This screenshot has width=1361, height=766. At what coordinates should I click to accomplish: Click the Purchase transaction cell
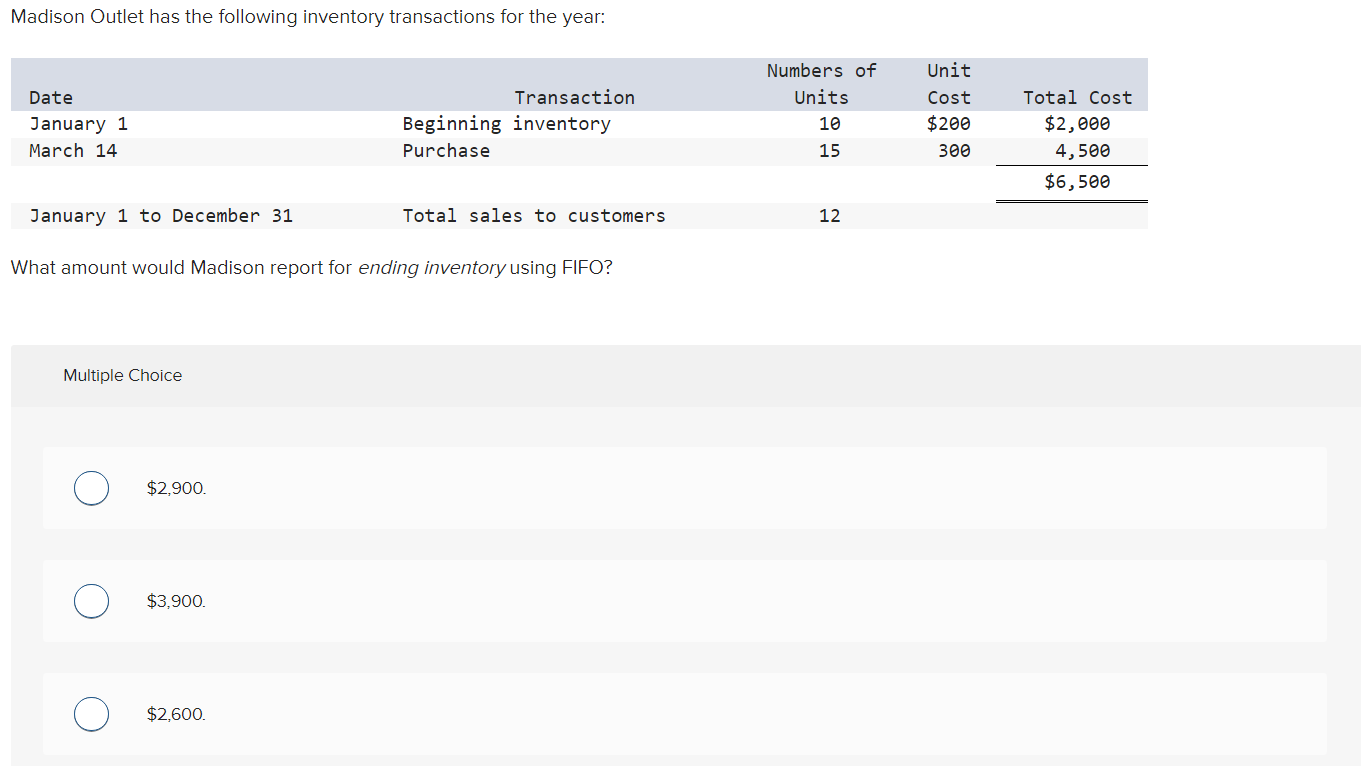coord(446,151)
